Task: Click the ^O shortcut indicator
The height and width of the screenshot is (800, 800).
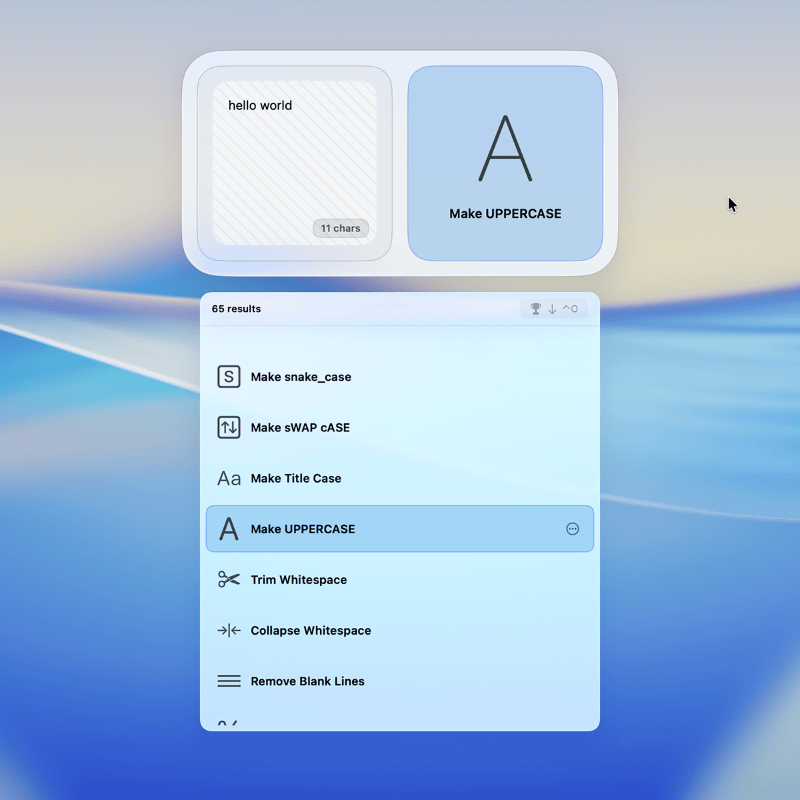Action: coord(570,309)
